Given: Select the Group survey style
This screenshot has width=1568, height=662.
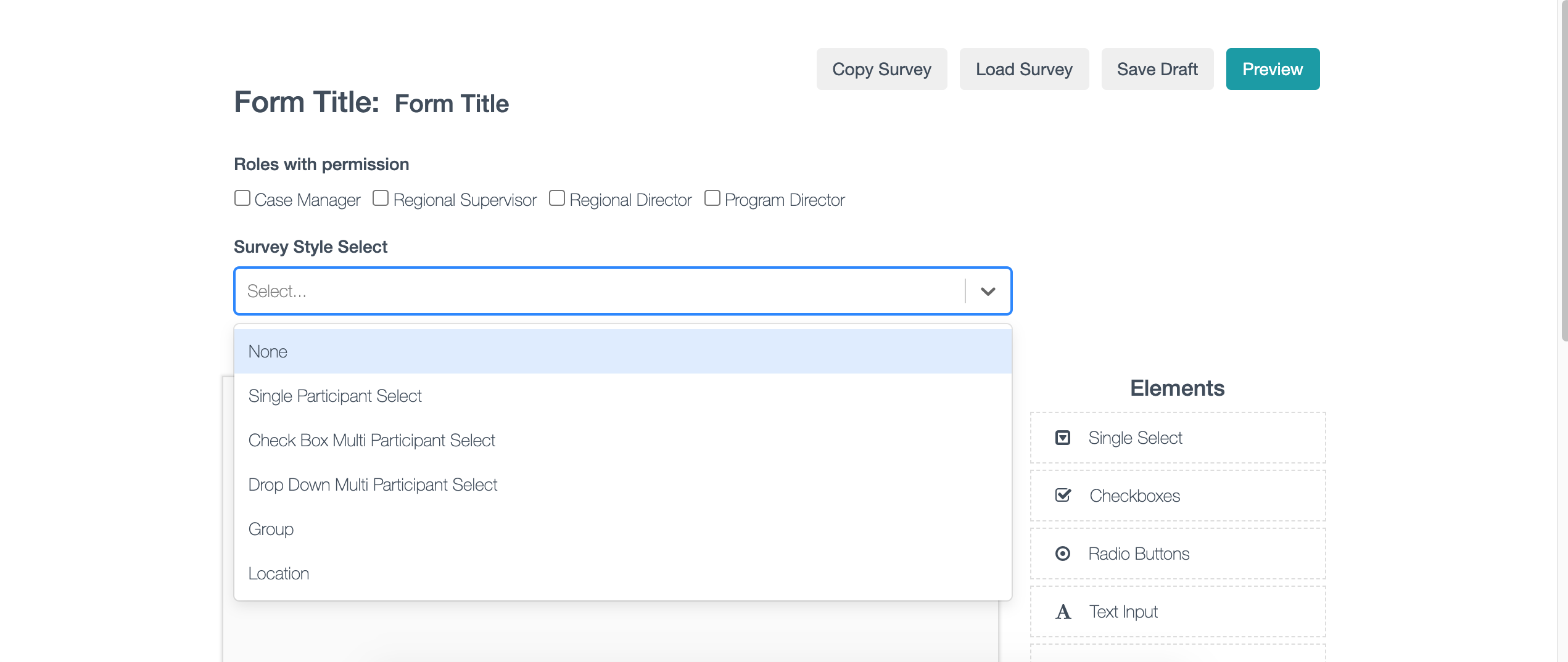Looking at the screenshot, I should point(271,529).
